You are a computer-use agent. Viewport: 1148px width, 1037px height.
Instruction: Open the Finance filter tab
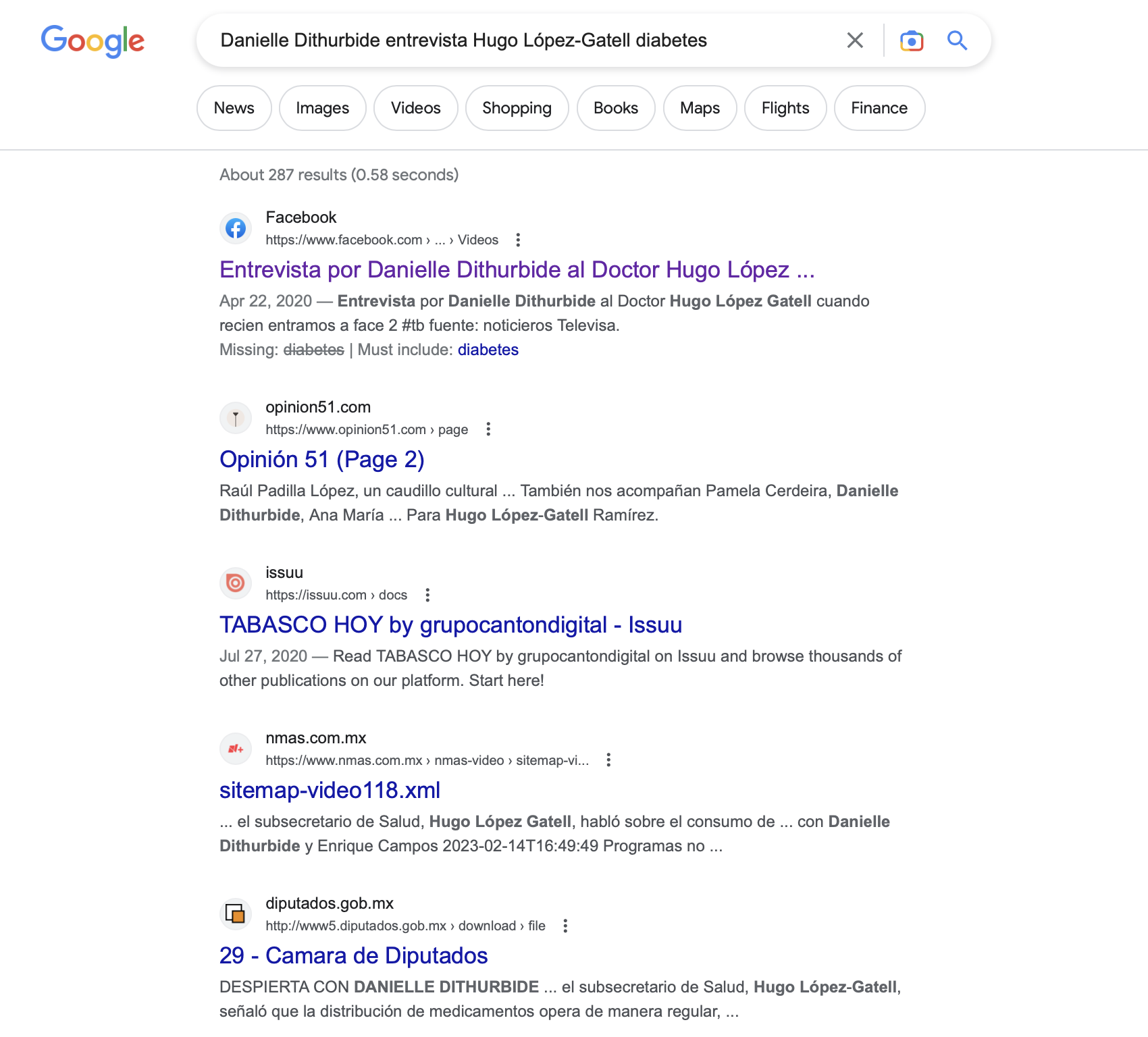tap(879, 108)
